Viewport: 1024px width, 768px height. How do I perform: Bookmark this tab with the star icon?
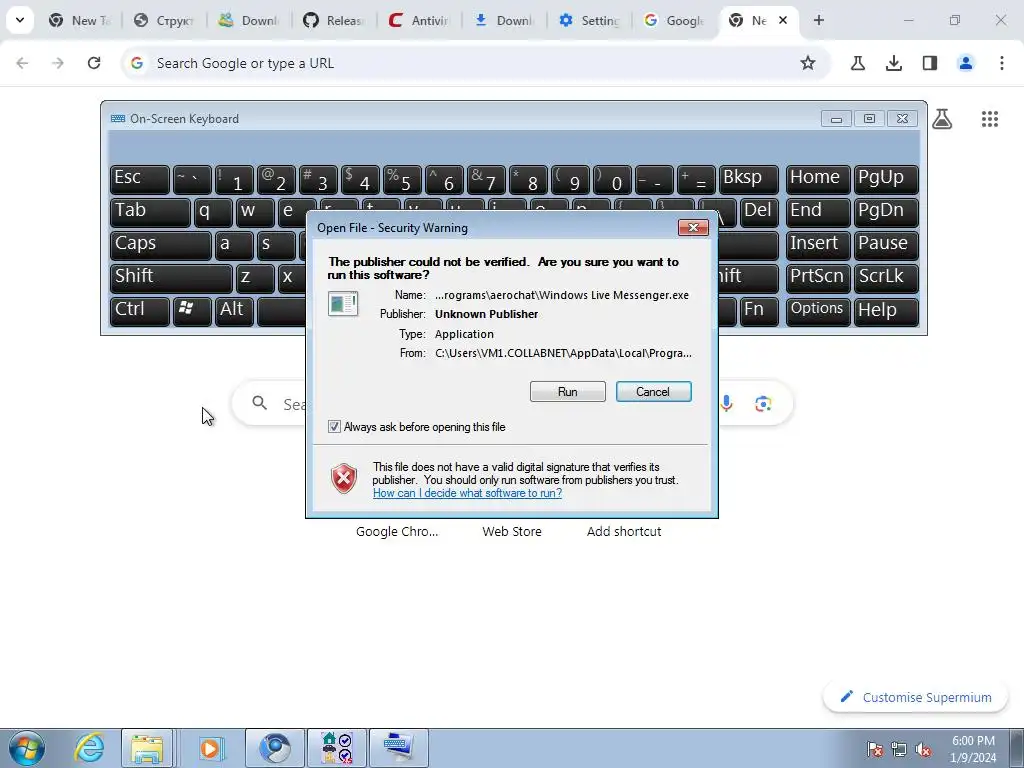point(808,63)
